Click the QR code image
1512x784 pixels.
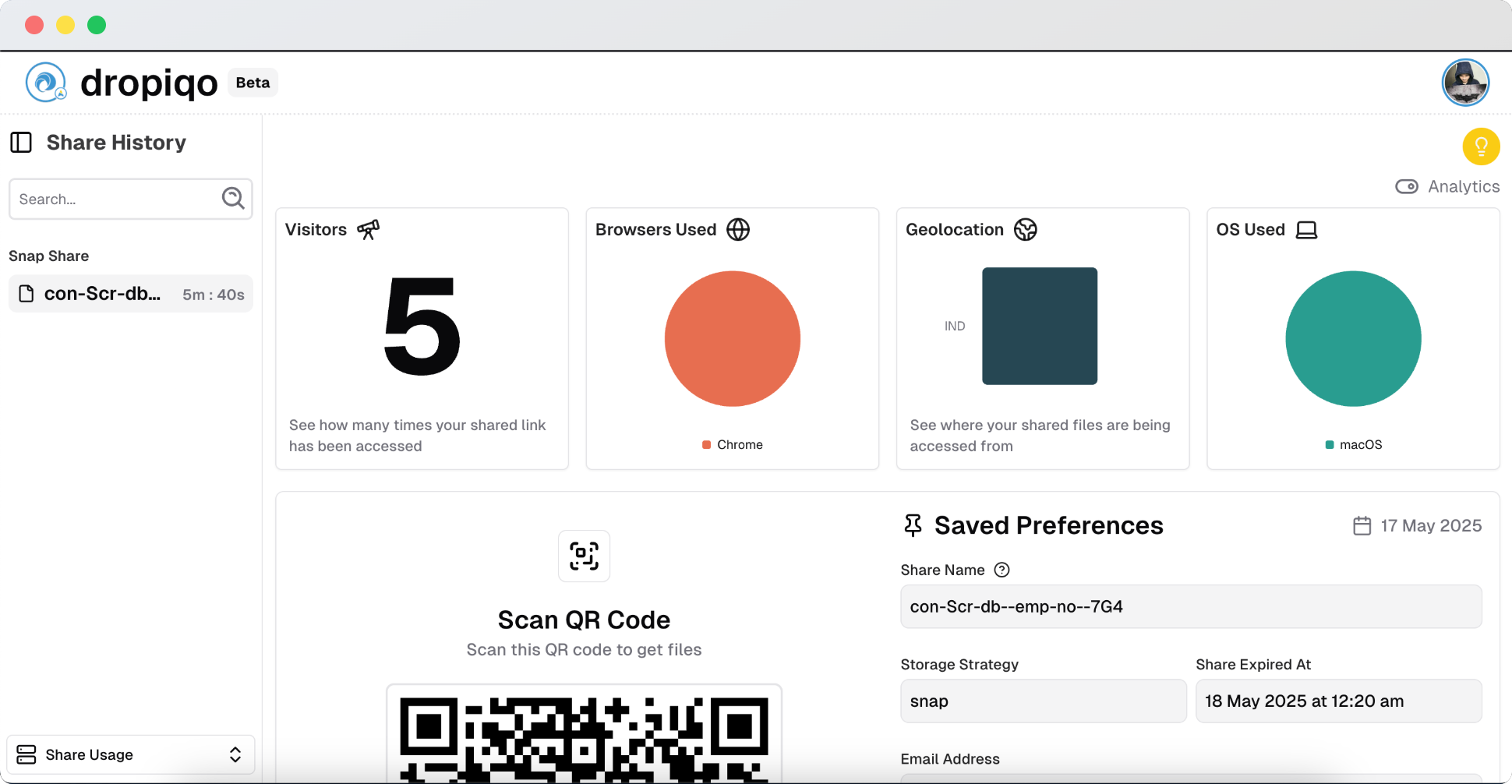[x=584, y=735]
